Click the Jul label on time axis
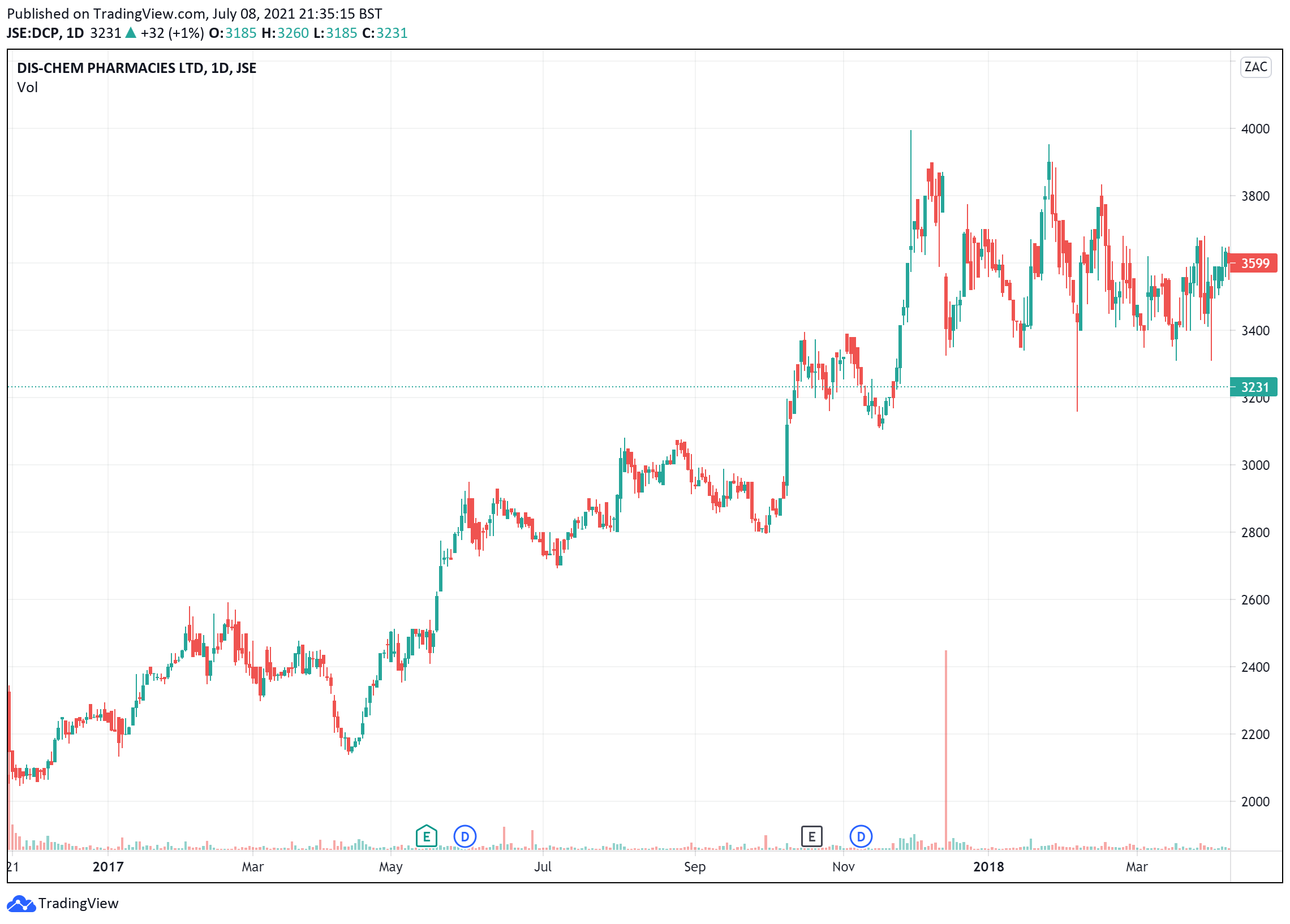This screenshot has height=924, width=1290. tap(543, 866)
